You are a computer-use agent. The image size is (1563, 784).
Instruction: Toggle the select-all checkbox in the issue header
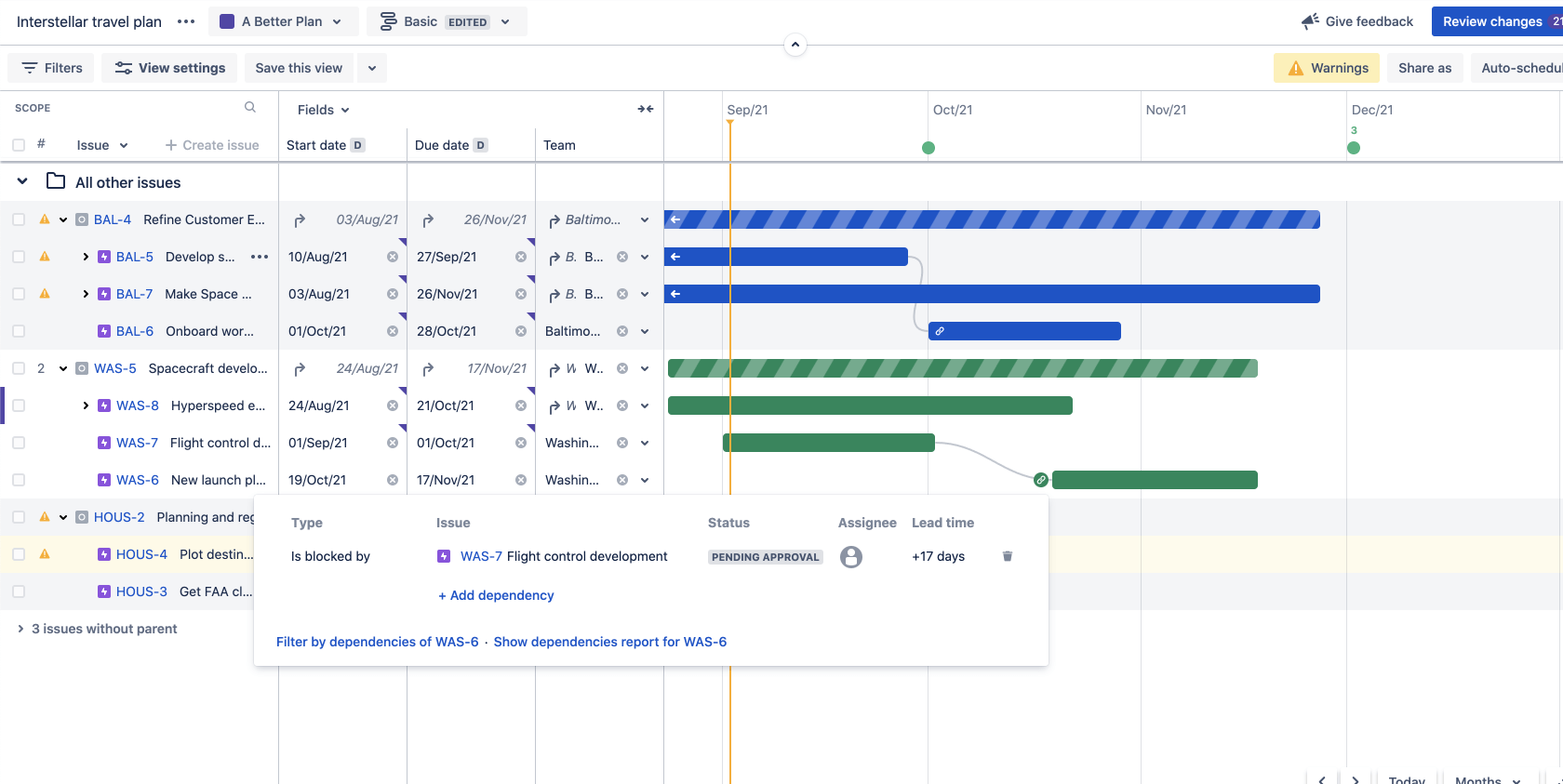click(19, 145)
